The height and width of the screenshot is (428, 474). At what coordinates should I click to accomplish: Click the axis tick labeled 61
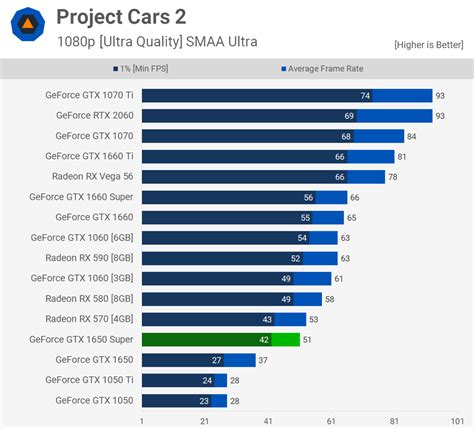(x=331, y=421)
